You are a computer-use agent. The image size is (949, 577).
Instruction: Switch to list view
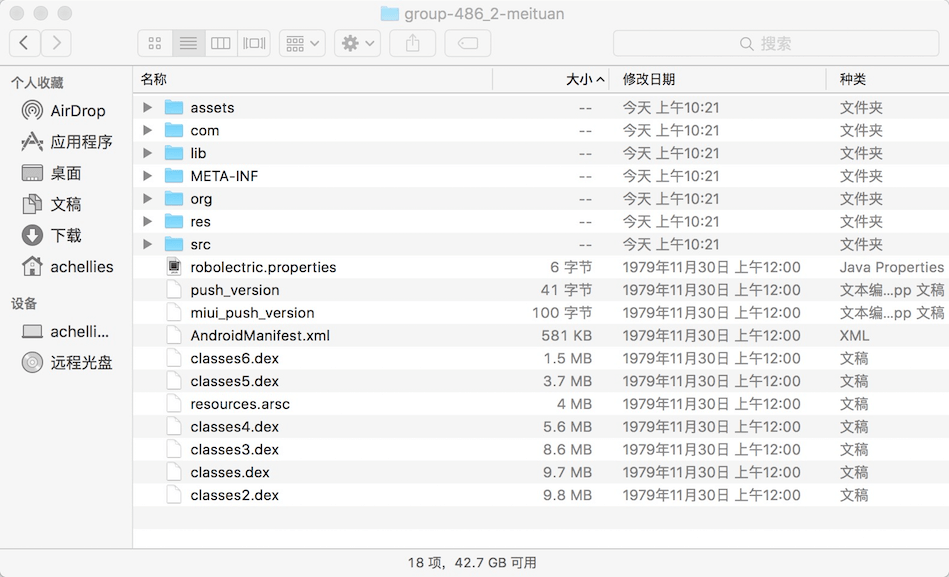click(188, 43)
